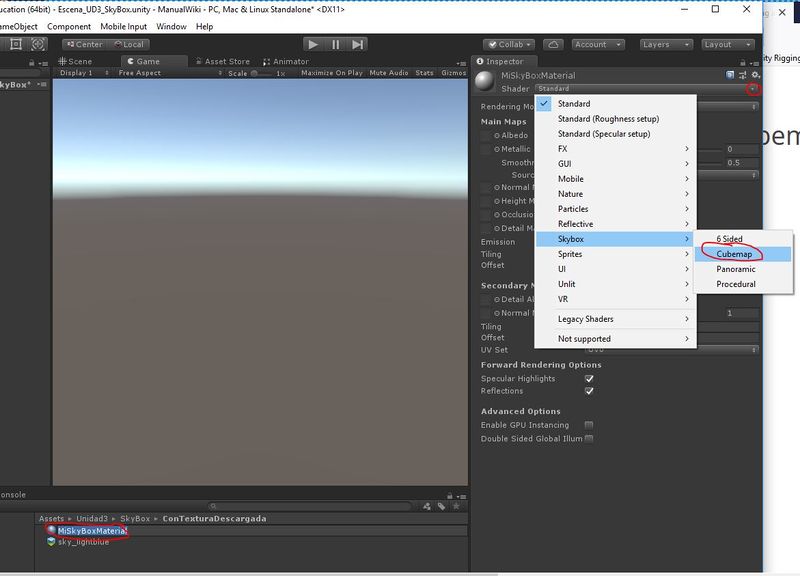Open the Shader dropdown arrow

pos(753,89)
